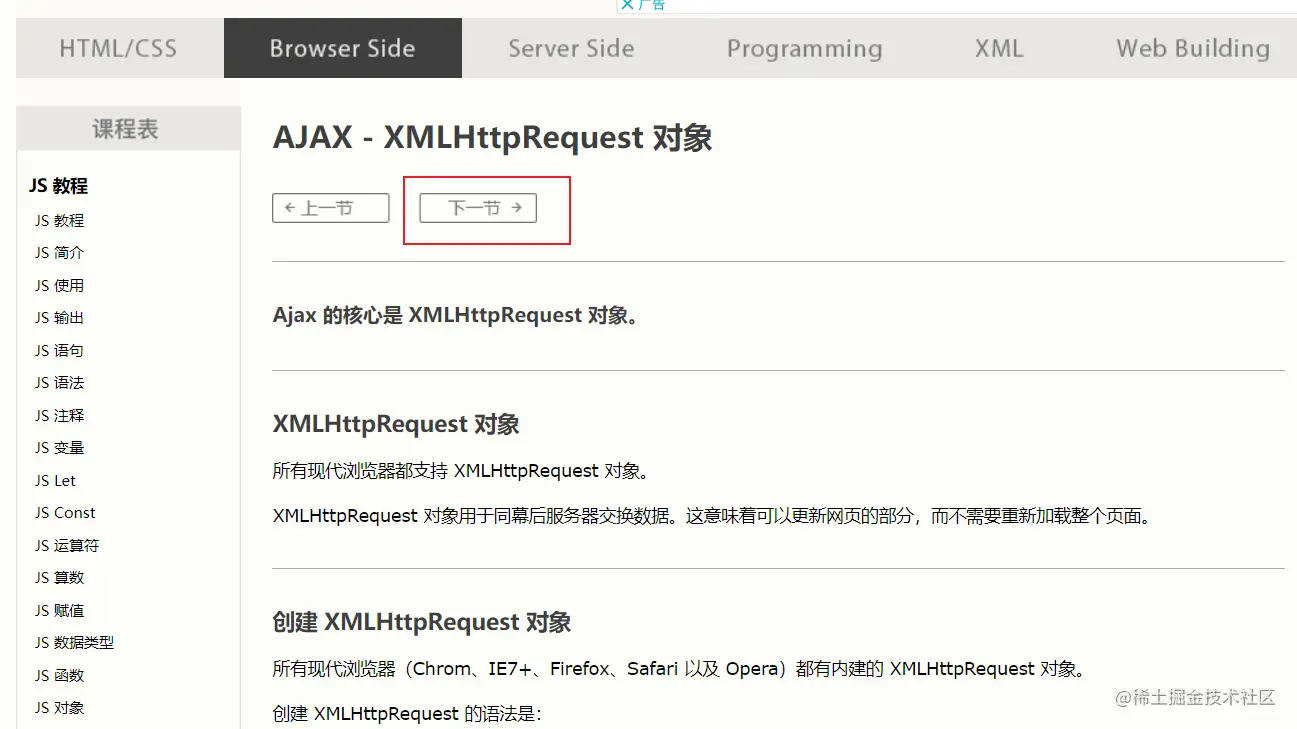Click the 所有现代浏览器都支持 sentence
Image resolution: width=1297 pixels, height=729 pixels.
click(461, 471)
